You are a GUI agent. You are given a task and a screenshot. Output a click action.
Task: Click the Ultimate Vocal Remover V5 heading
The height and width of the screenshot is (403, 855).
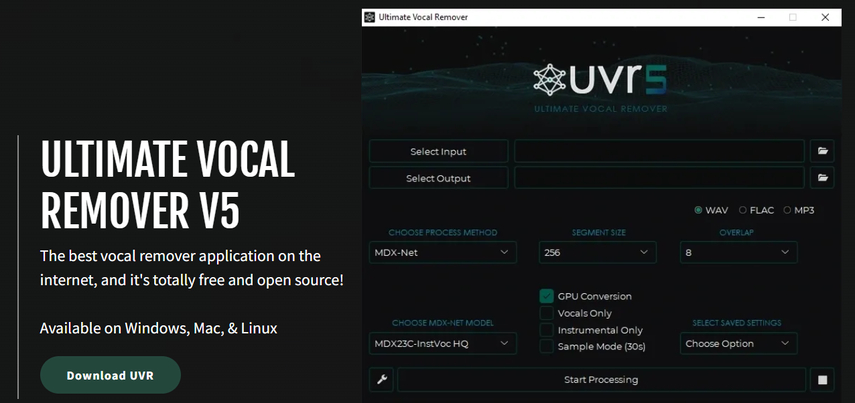point(167,184)
